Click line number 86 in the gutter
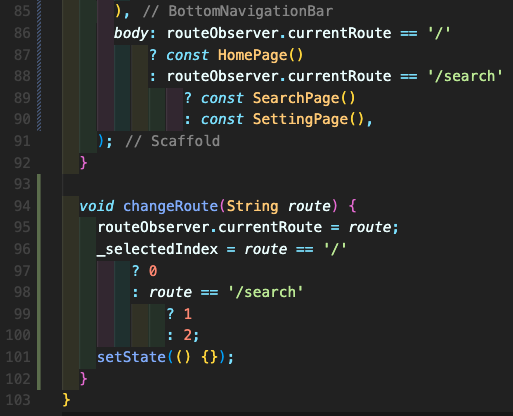 tap(22, 33)
